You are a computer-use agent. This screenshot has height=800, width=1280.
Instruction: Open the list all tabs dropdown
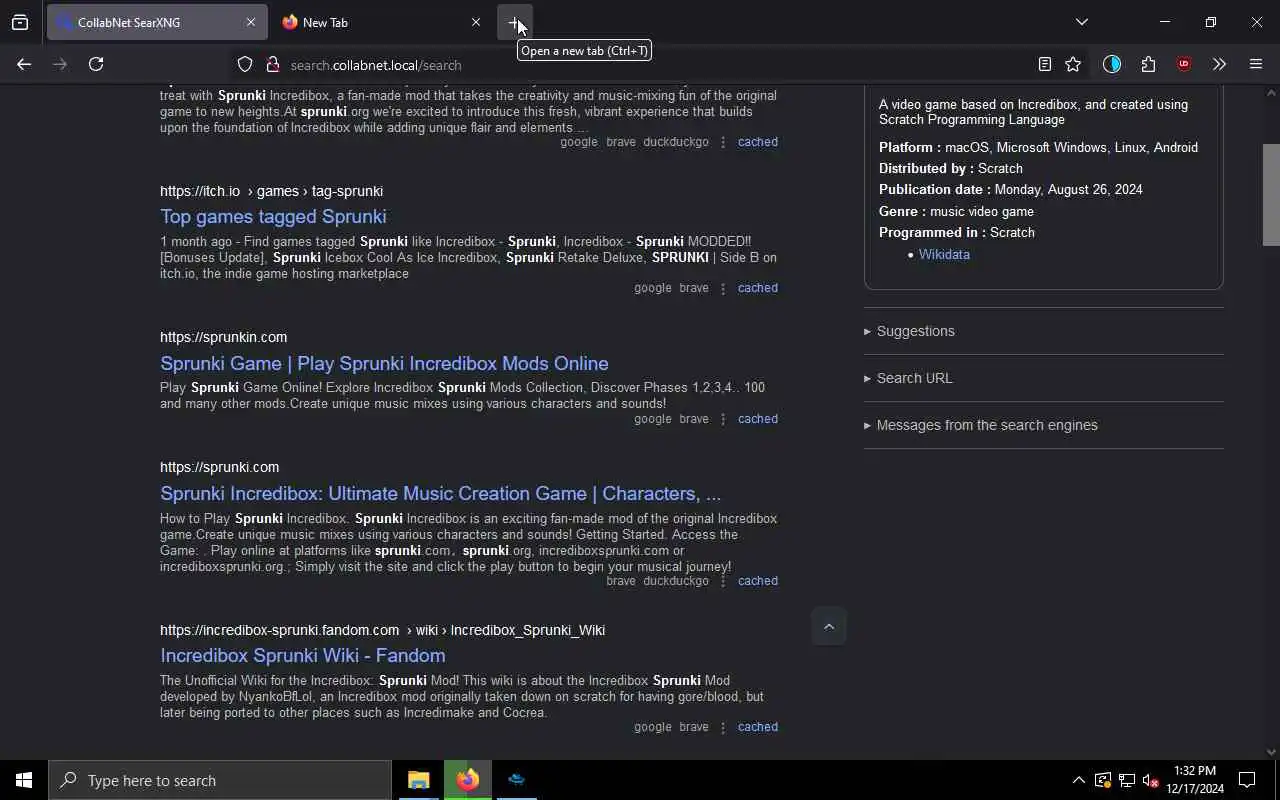[1081, 22]
